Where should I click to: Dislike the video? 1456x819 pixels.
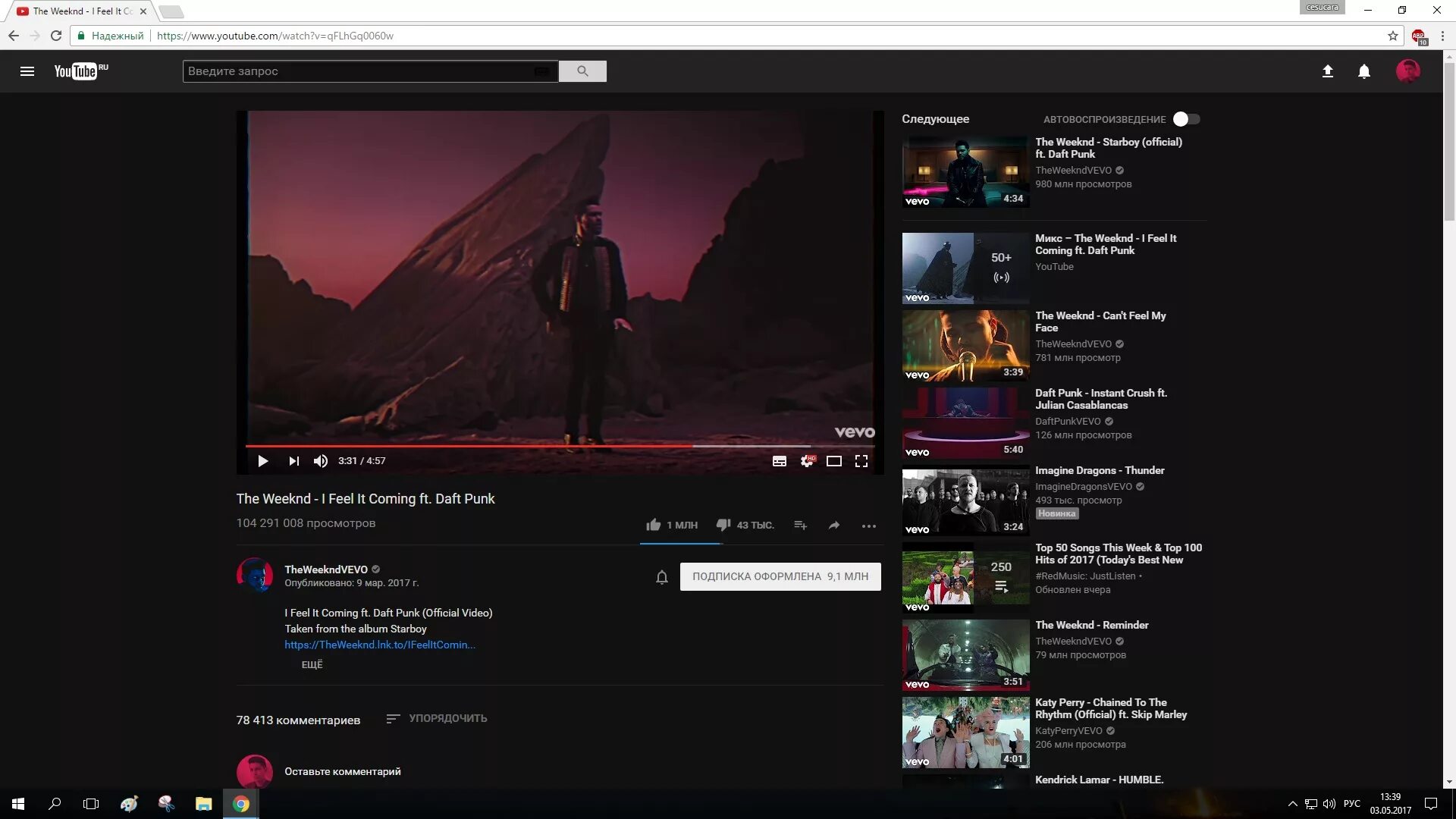(x=745, y=525)
